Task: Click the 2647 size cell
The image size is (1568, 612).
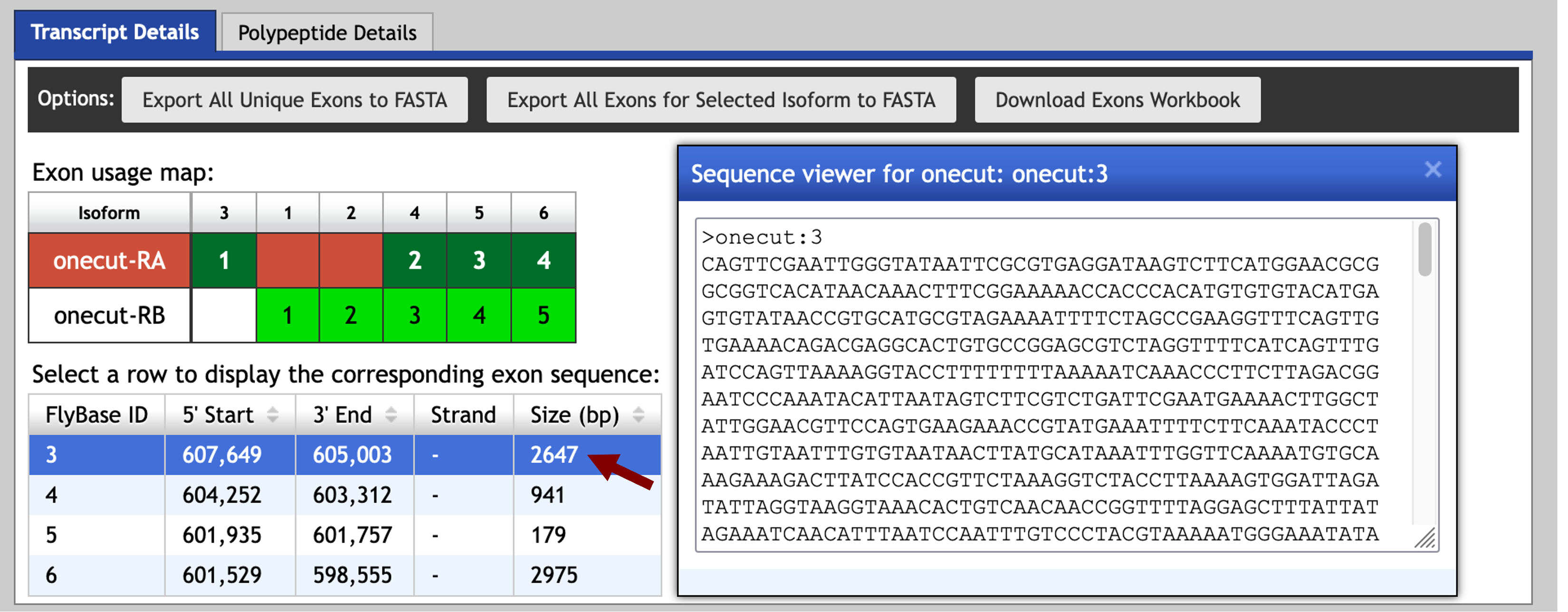Action: tap(587, 455)
